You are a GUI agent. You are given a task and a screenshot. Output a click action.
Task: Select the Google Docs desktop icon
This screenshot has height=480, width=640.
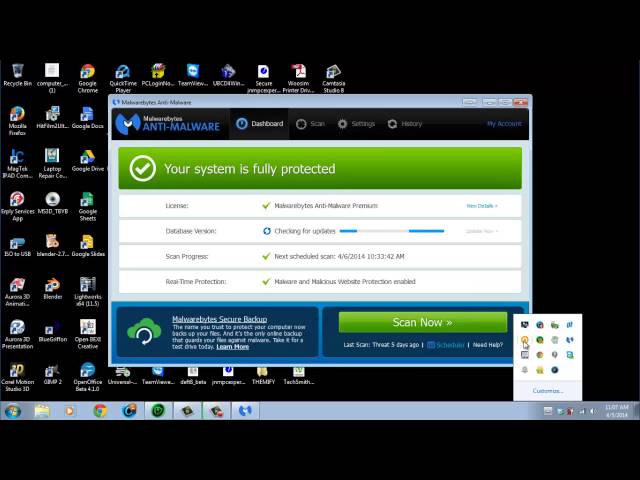[x=88, y=118]
